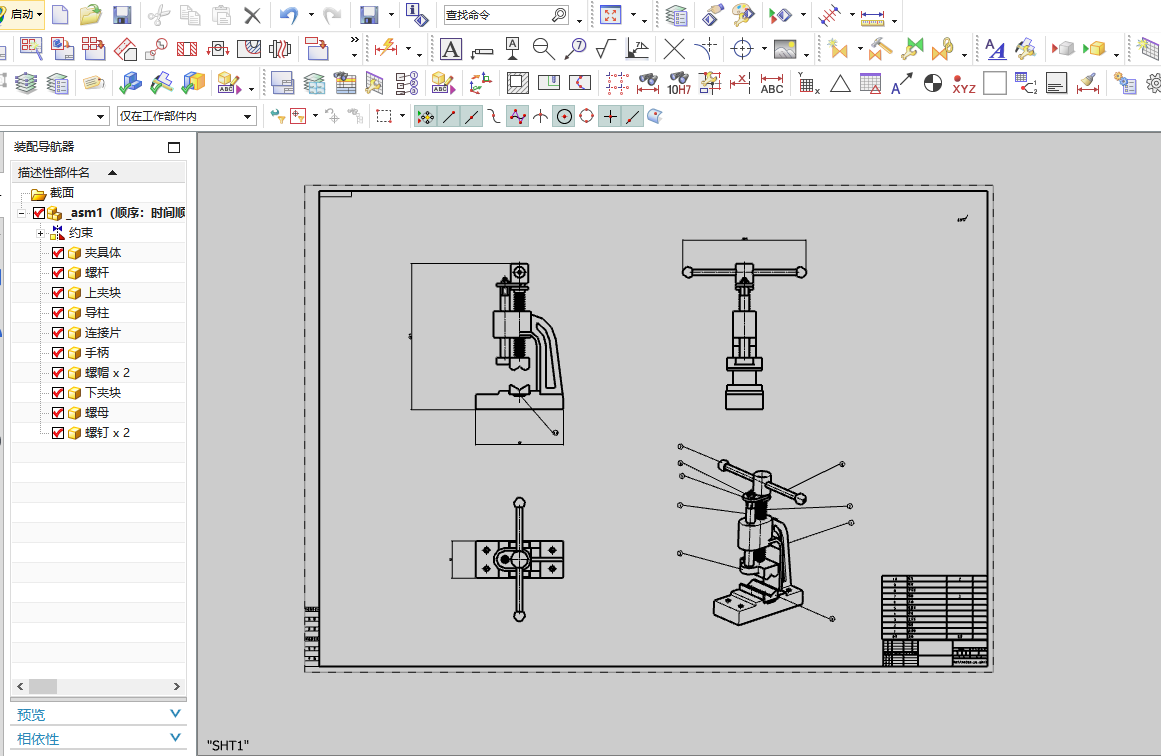Click the navigator scroll left arrow
The height and width of the screenshot is (756, 1161).
tap(20, 686)
